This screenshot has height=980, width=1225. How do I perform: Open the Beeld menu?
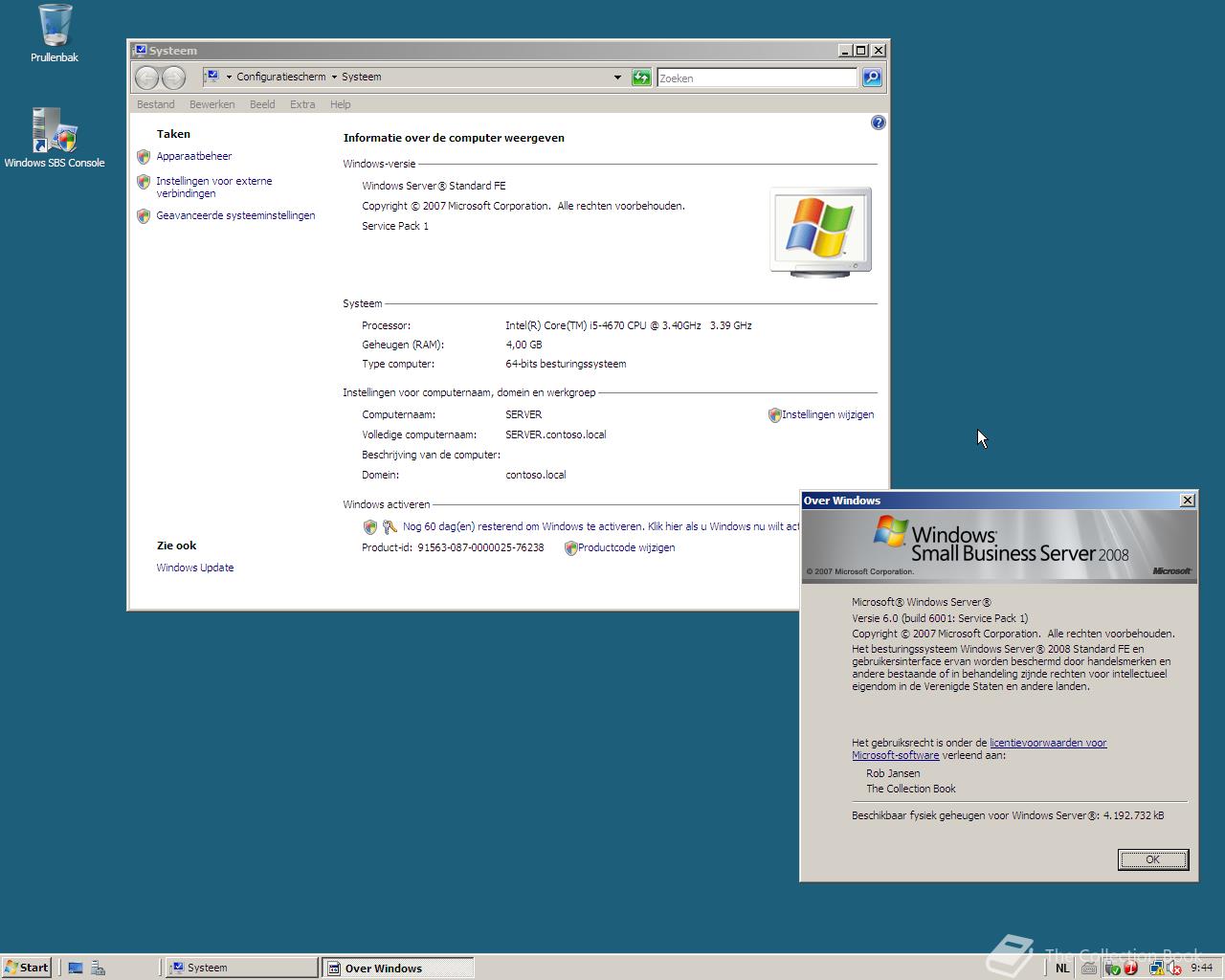coord(262,104)
